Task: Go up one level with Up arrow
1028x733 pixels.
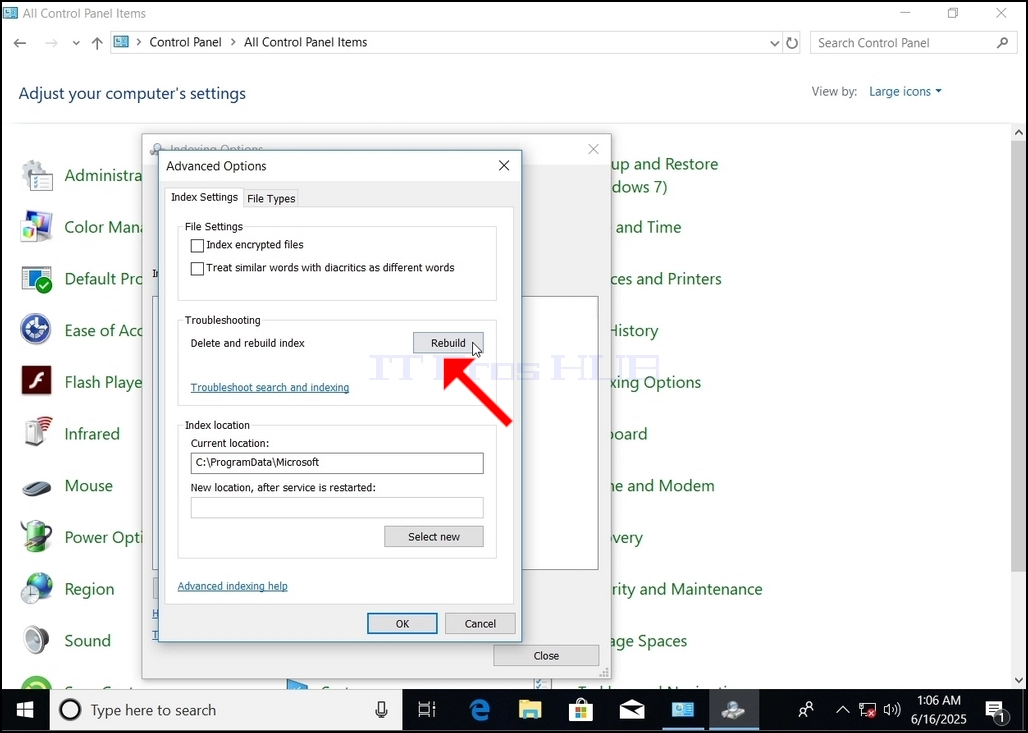Action: (x=97, y=43)
